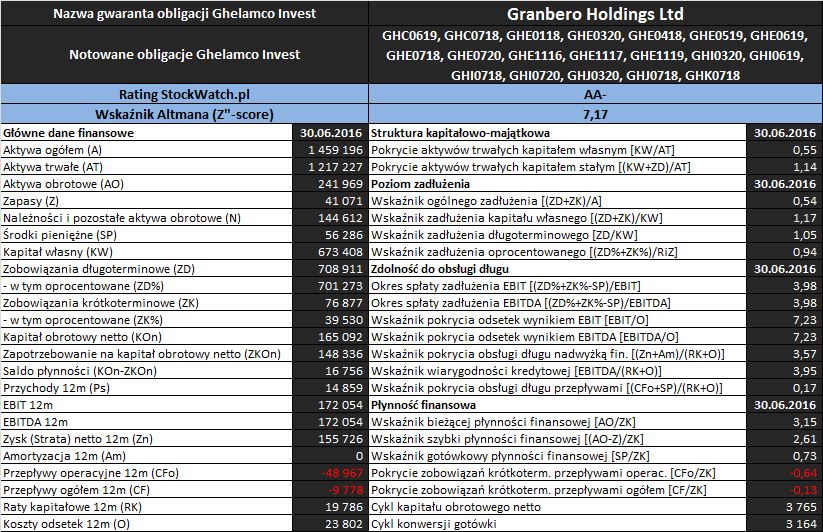Click the value '3 164'
823x532 pixels.
801,524
